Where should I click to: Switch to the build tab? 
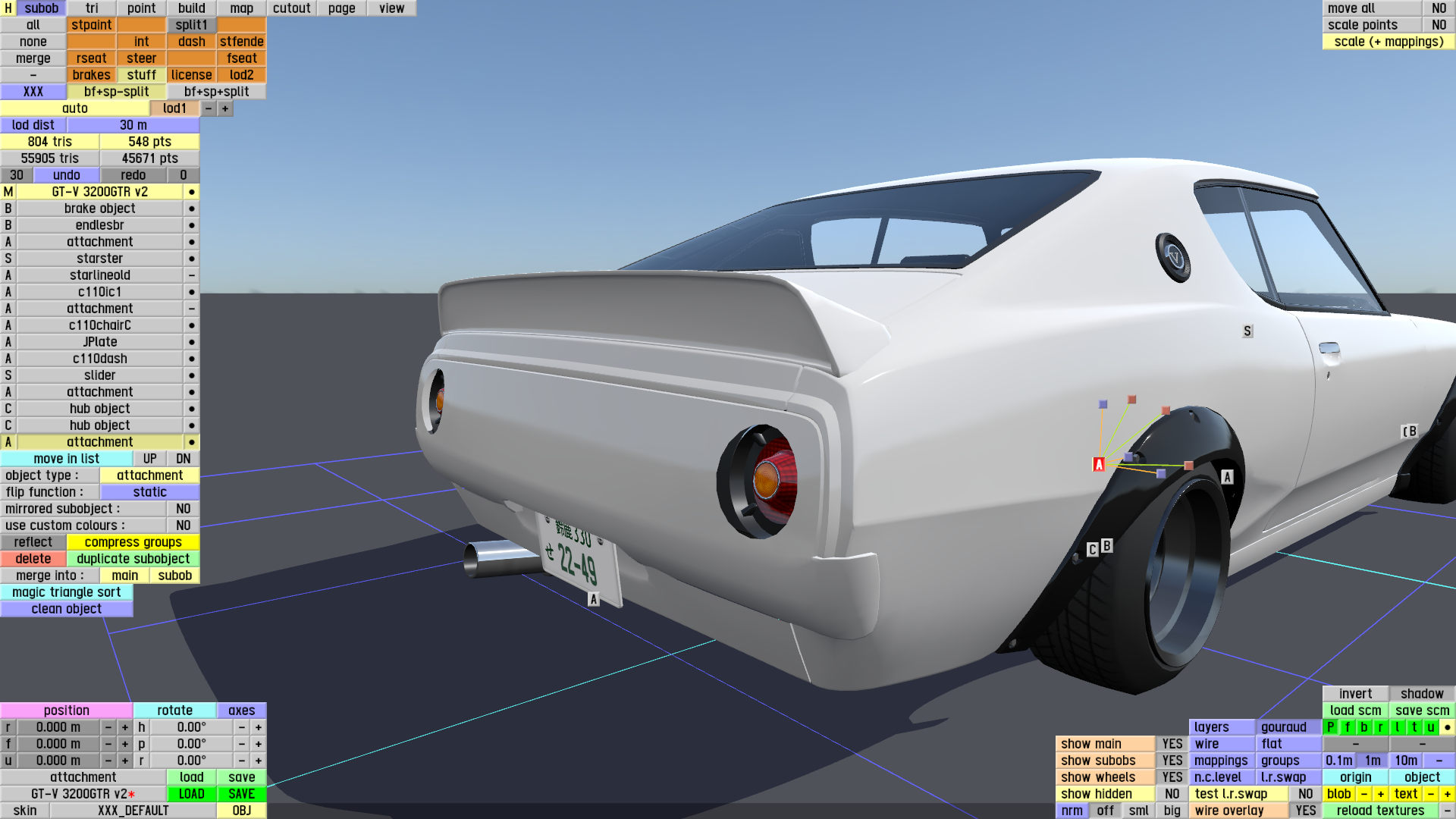pyautogui.click(x=191, y=8)
